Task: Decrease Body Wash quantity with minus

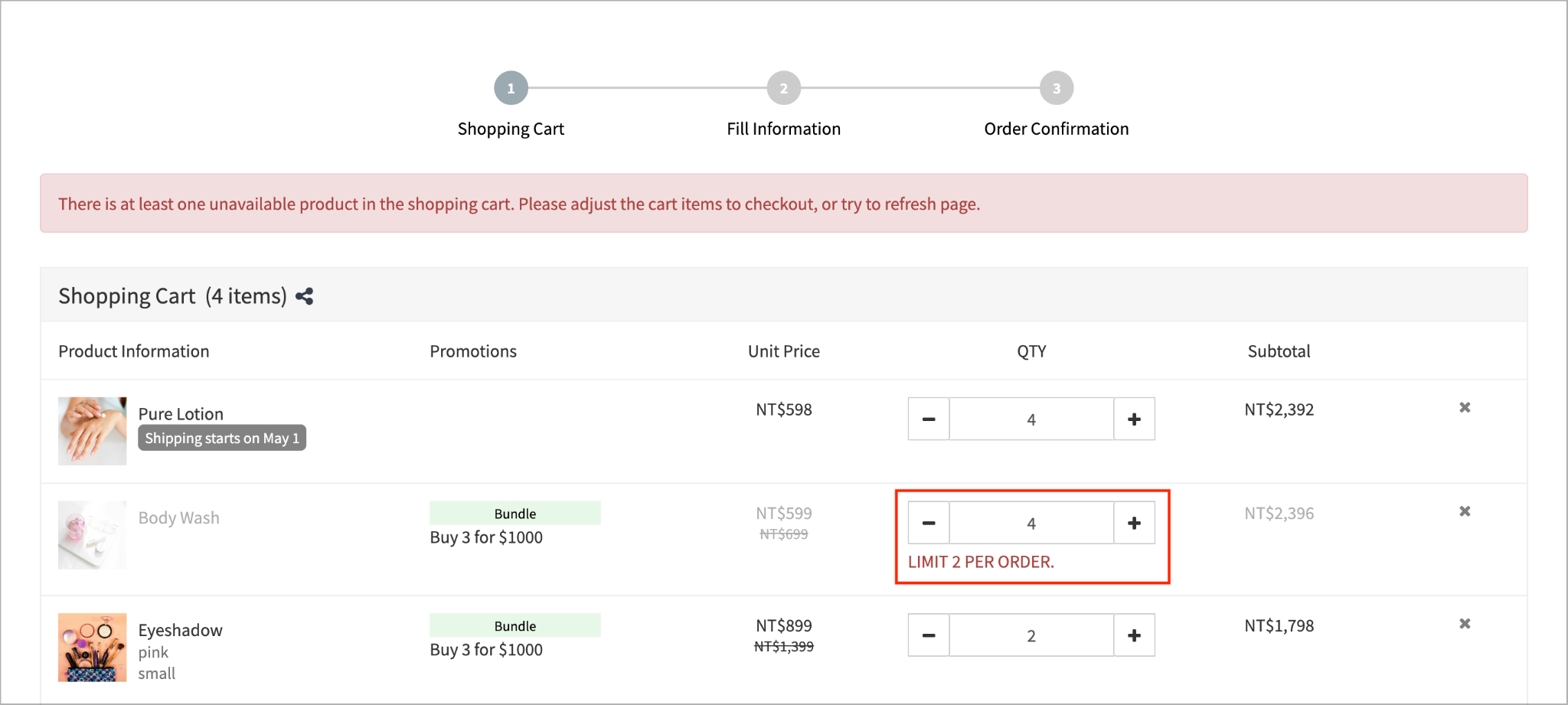Action: tap(929, 523)
